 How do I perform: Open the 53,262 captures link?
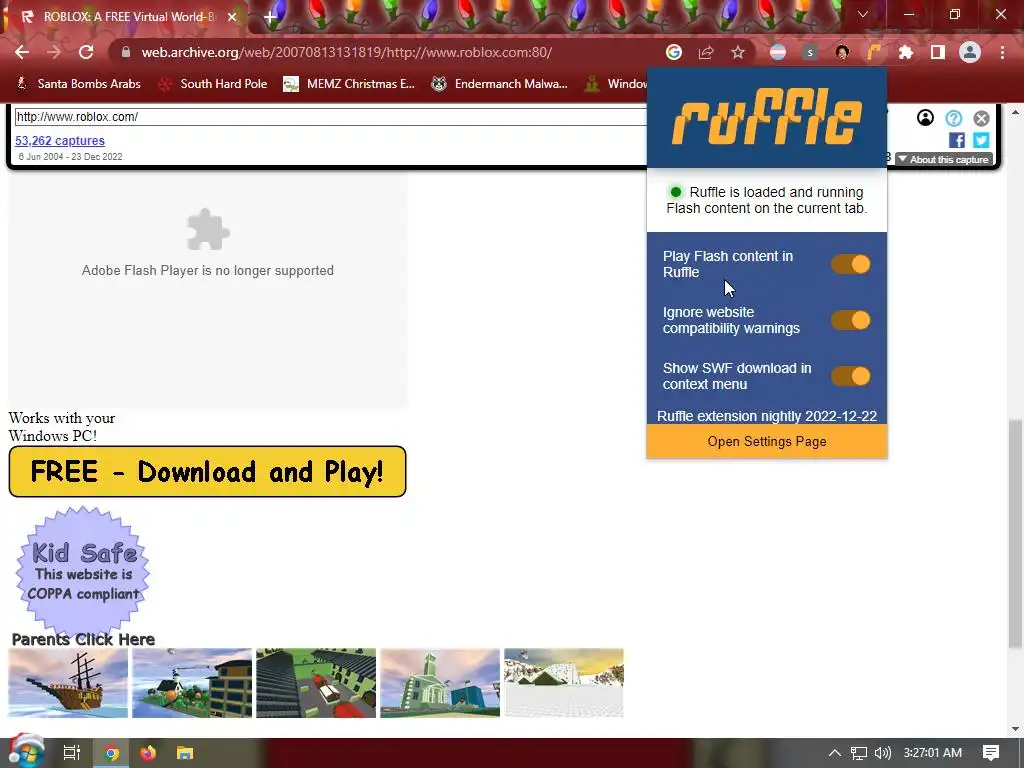(59, 140)
